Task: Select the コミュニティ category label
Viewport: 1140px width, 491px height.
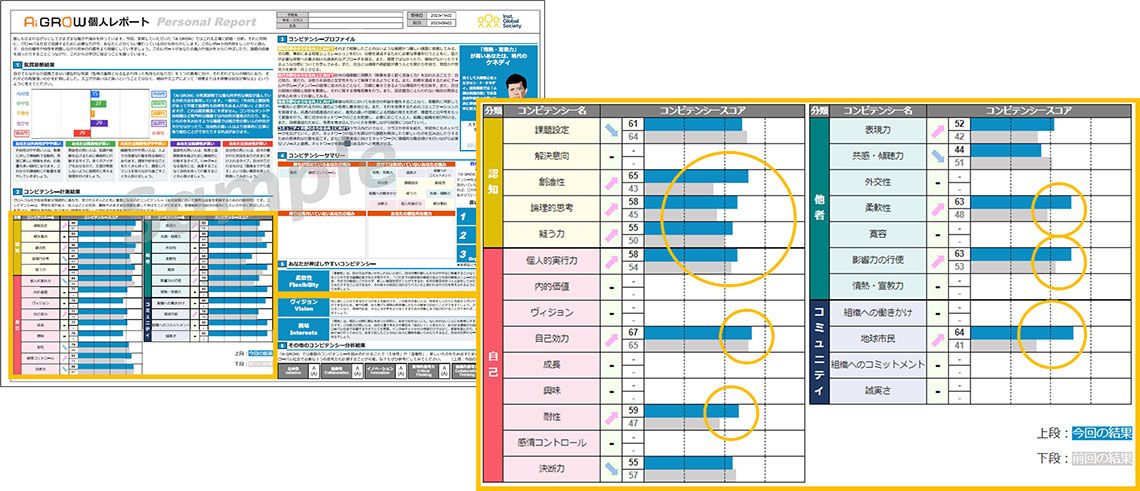Action: pyautogui.click(x=819, y=351)
